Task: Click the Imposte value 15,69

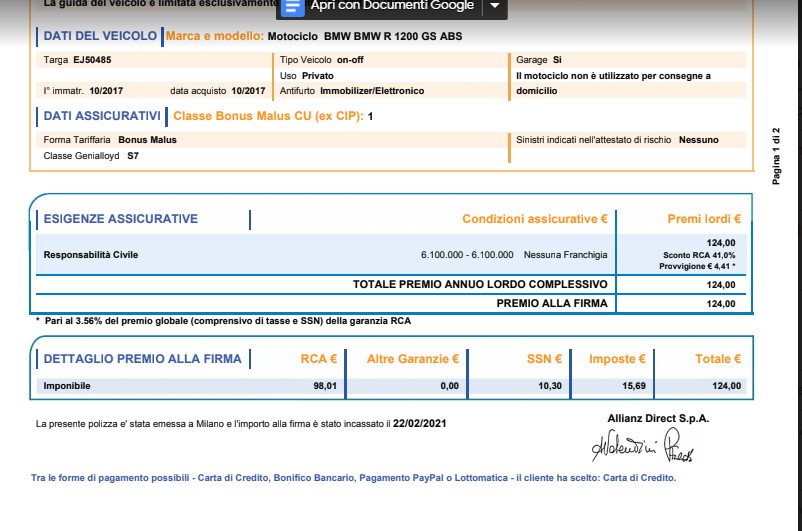Action: [x=634, y=386]
